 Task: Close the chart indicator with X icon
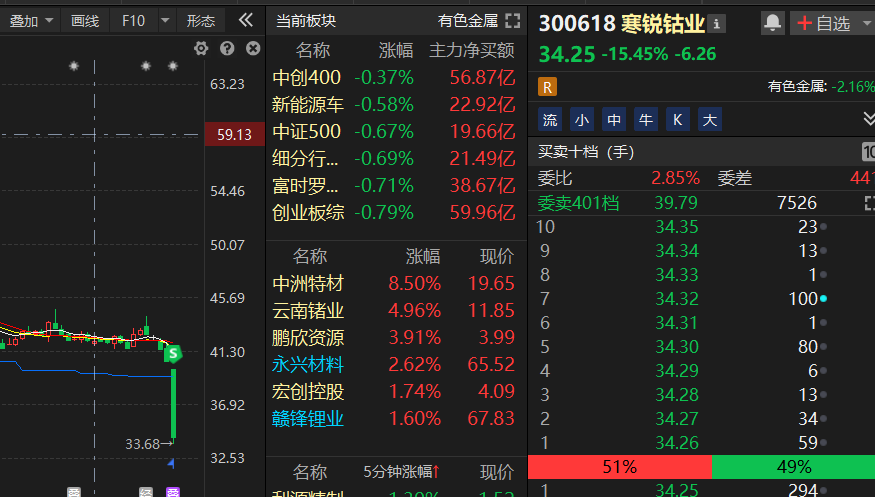tap(253, 48)
